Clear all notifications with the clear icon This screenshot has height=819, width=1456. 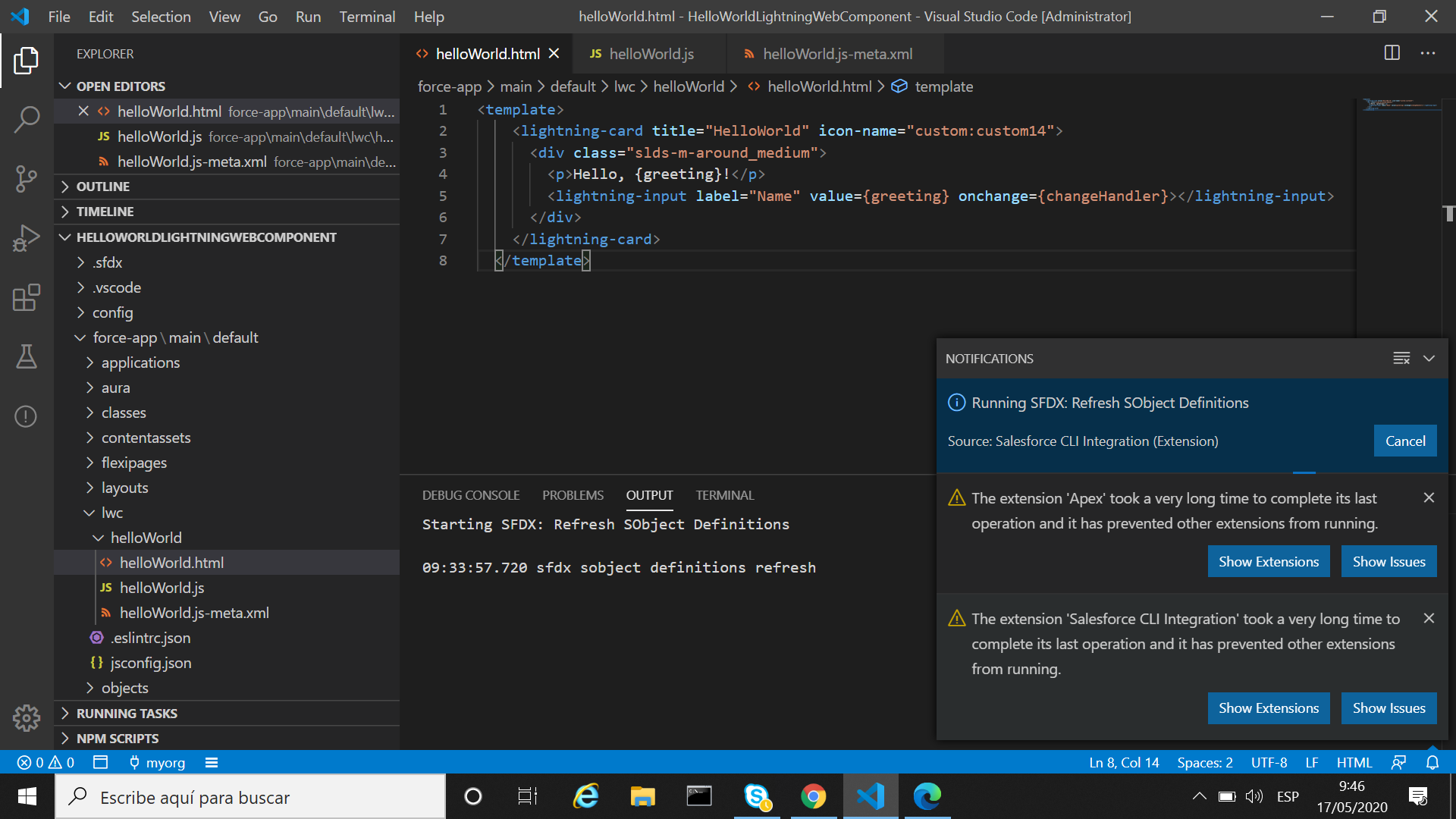coord(1401,358)
